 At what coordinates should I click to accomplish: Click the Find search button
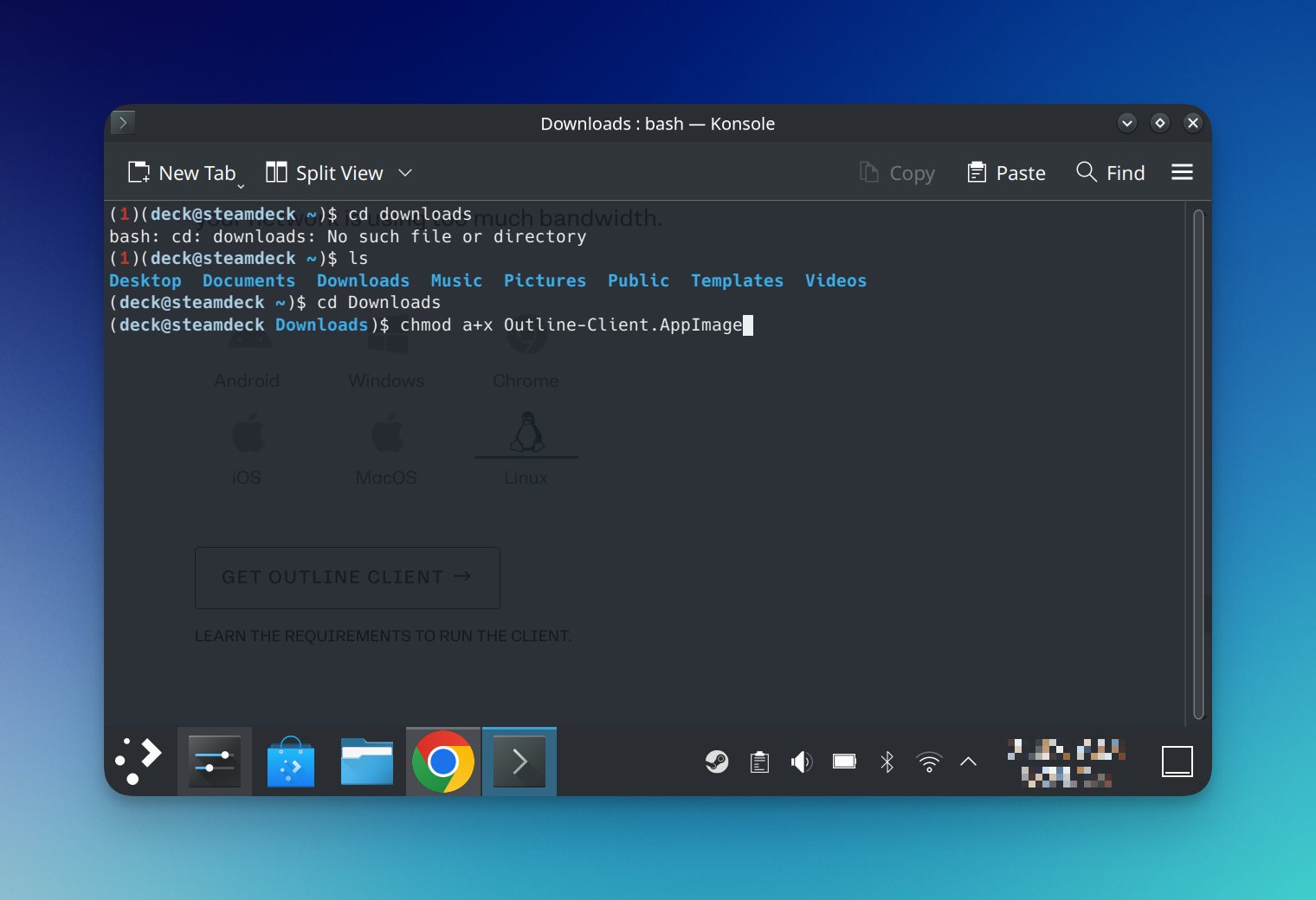coord(1110,172)
